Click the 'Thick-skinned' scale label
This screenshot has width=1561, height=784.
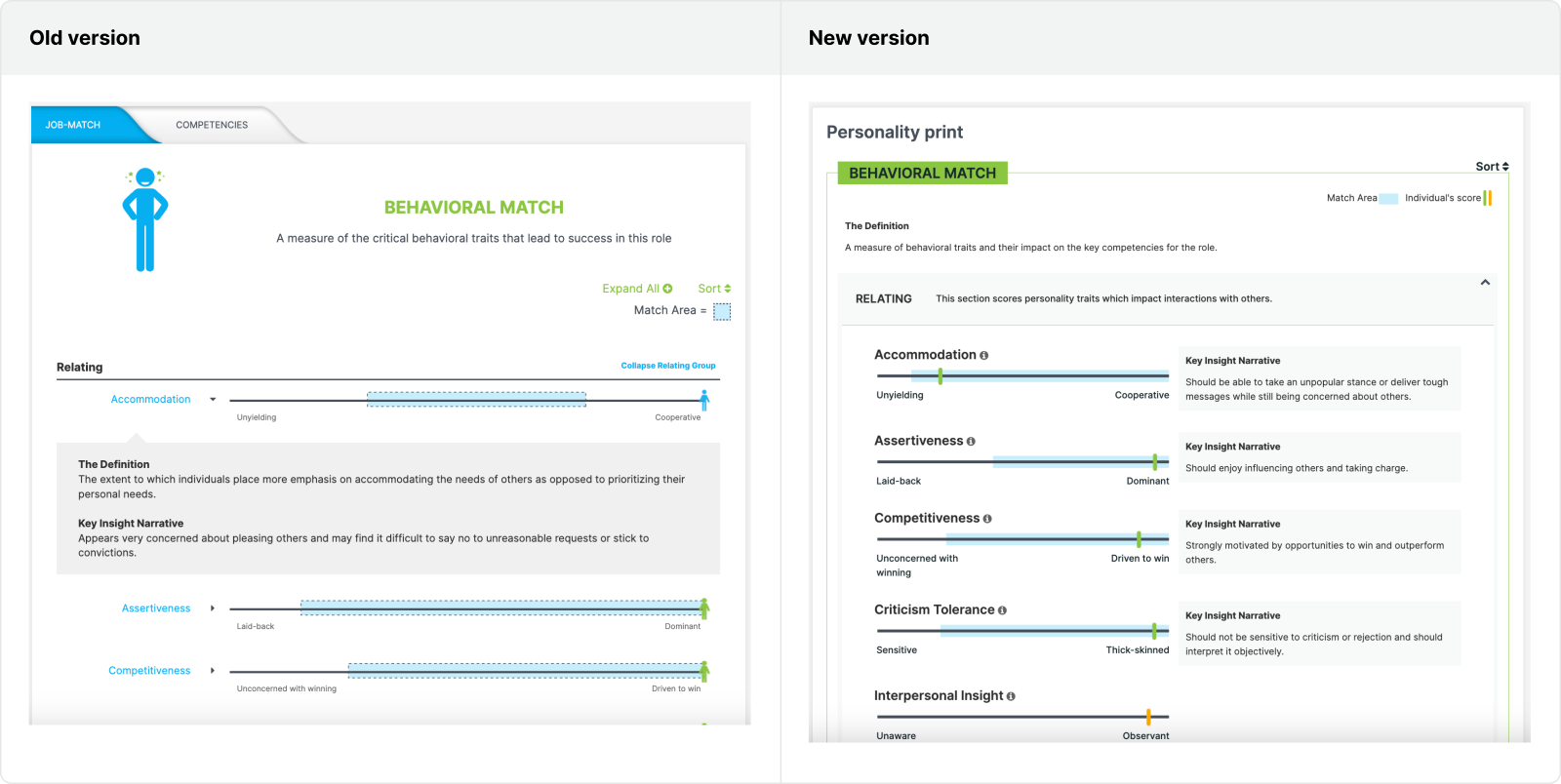pos(1138,650)
